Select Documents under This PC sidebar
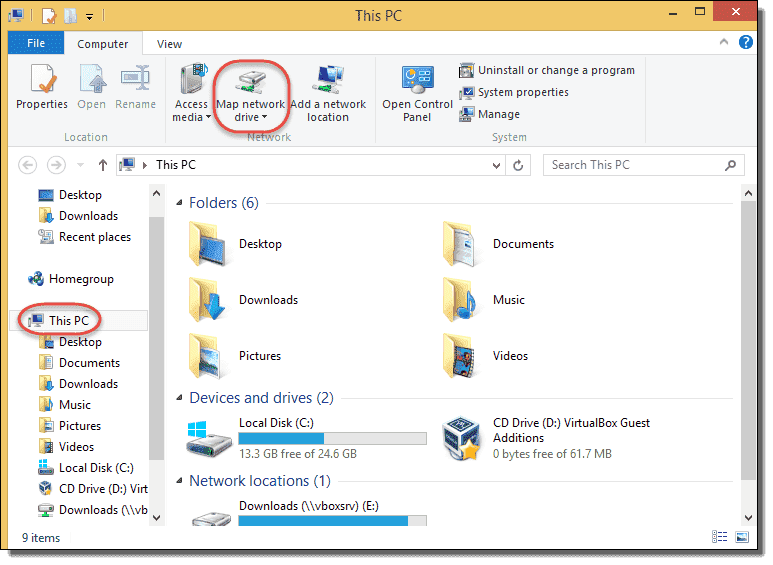Viewport: 773px width, 565px height. tap(79, 363)
